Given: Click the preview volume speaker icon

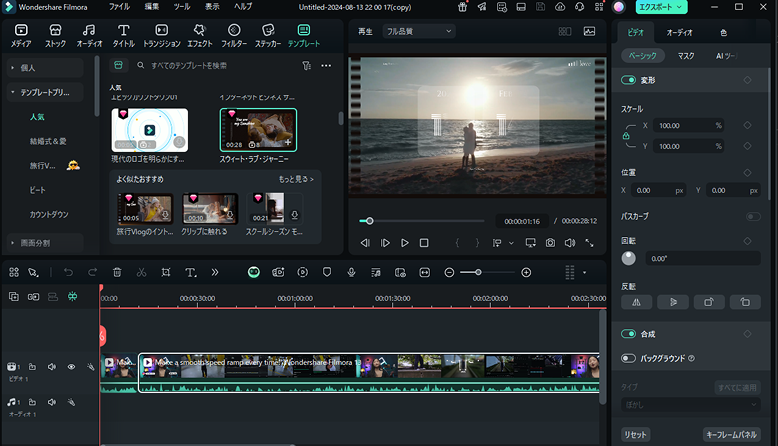Looking at the screenshot, I should (x=570, y=243).
